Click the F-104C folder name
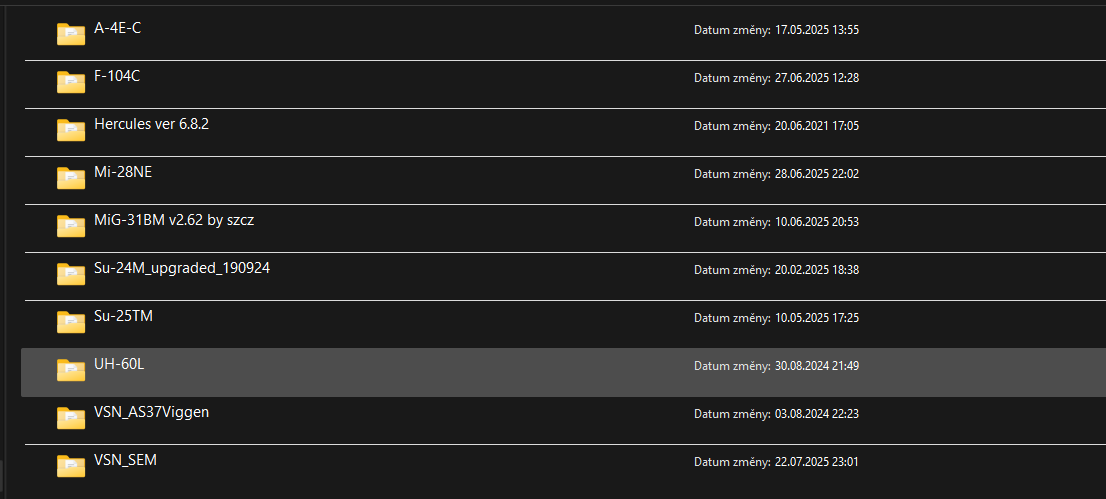Screen dimensions: 1106x499 (x=117, y=76)
